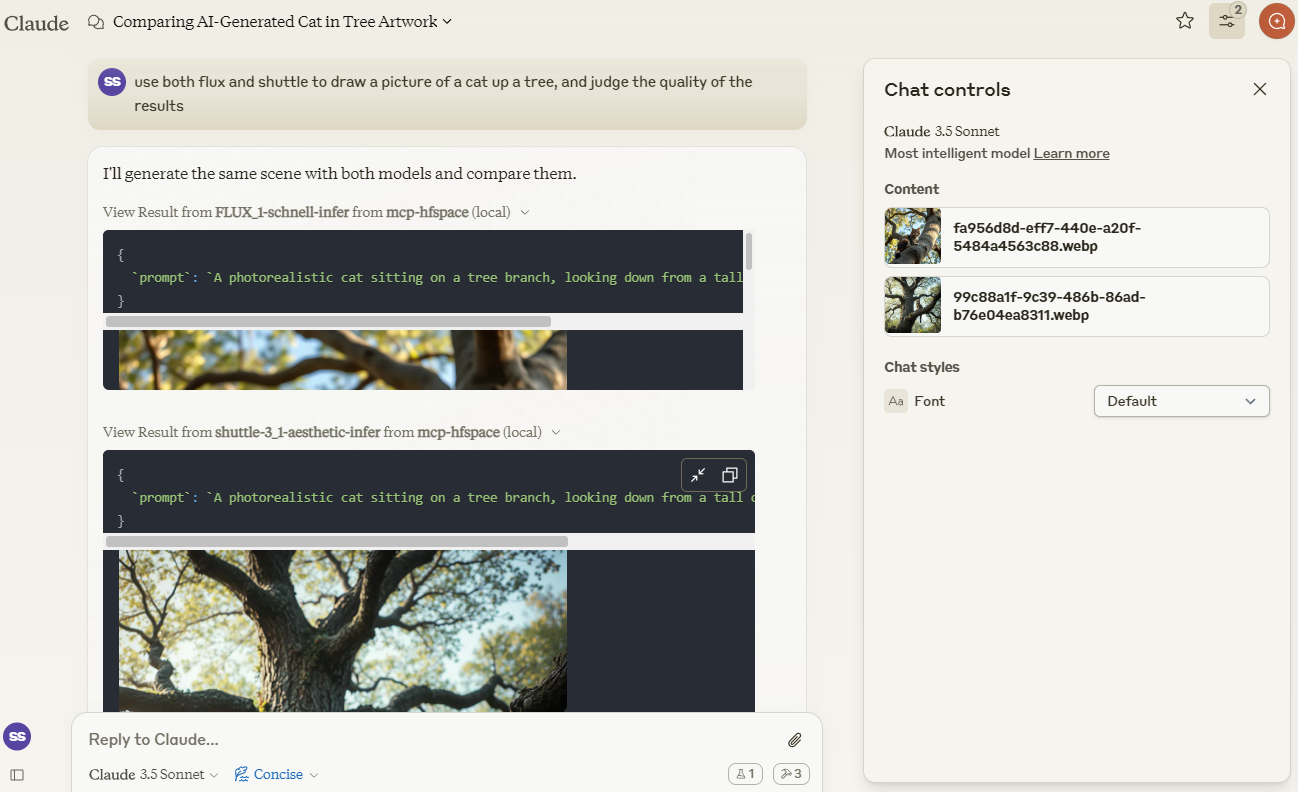Open the Font style dropdown
The width and height of the screenshot is (1298, 792).
[x=1181, y=401]
